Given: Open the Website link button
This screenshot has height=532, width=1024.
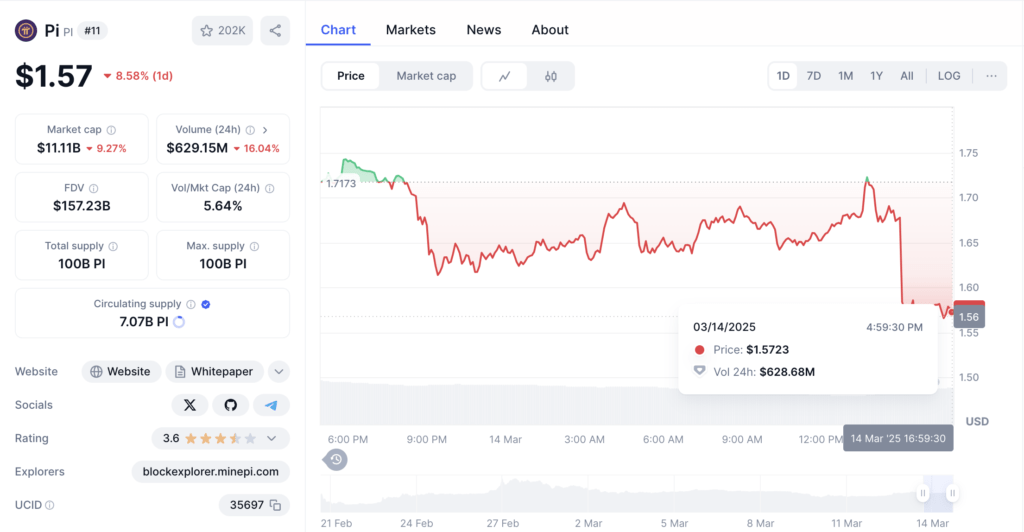Looking at the screenshot, I should pyautogui.click(x=121, y=371).
